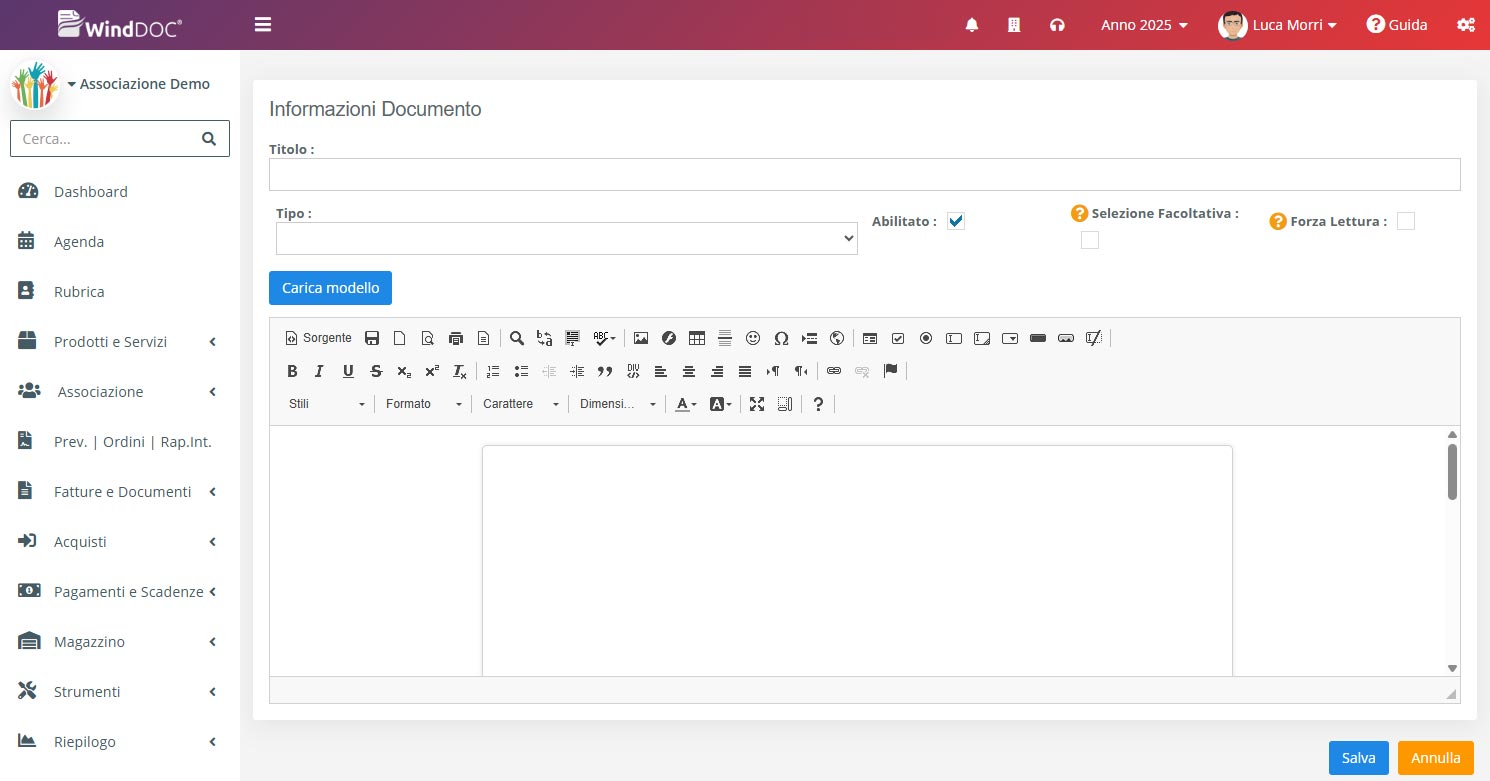
Task: Open the Formato dropdown in the editor
Action: point(424,404)
